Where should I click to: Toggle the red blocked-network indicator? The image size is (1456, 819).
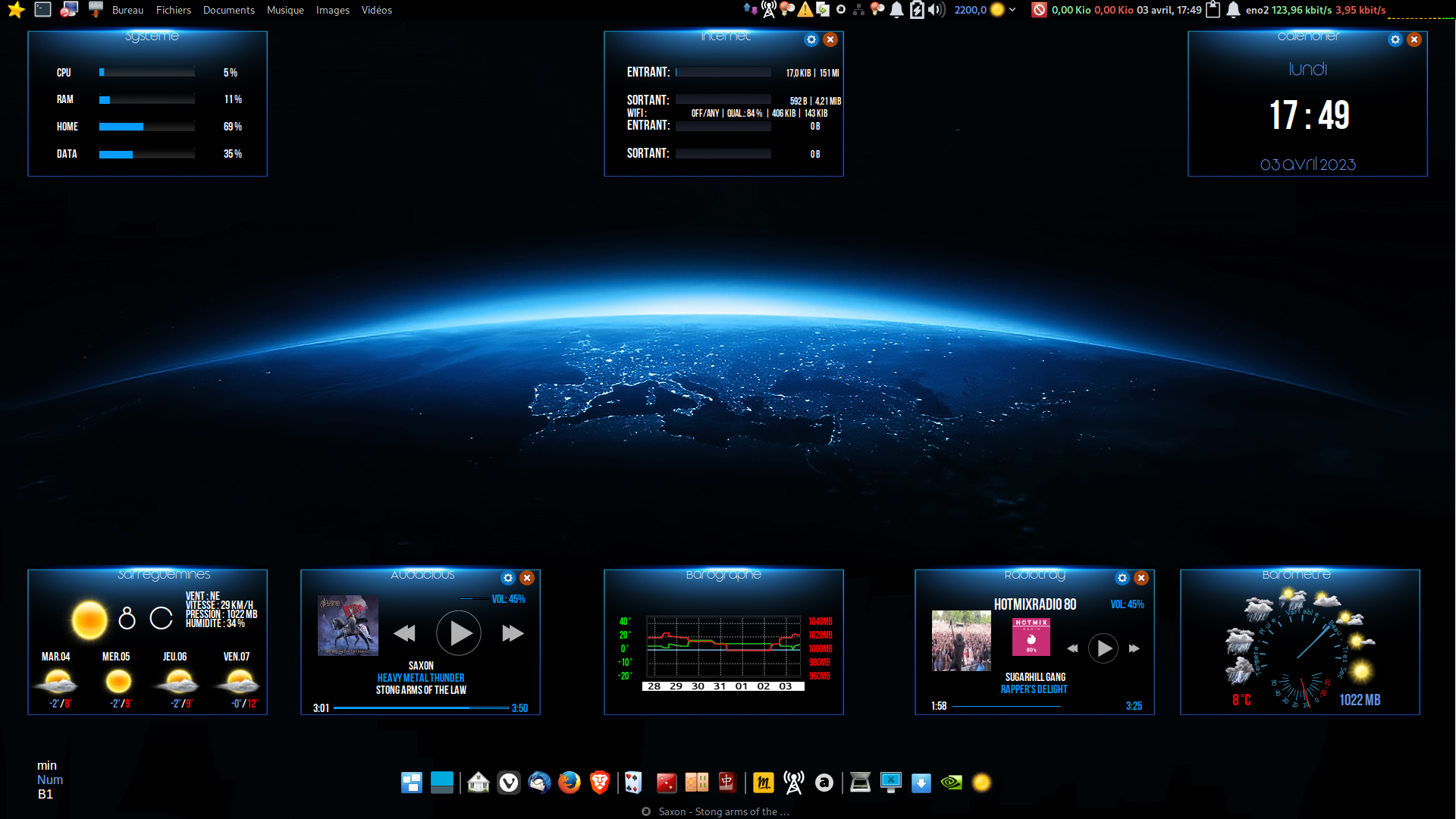click(1039, 10)
